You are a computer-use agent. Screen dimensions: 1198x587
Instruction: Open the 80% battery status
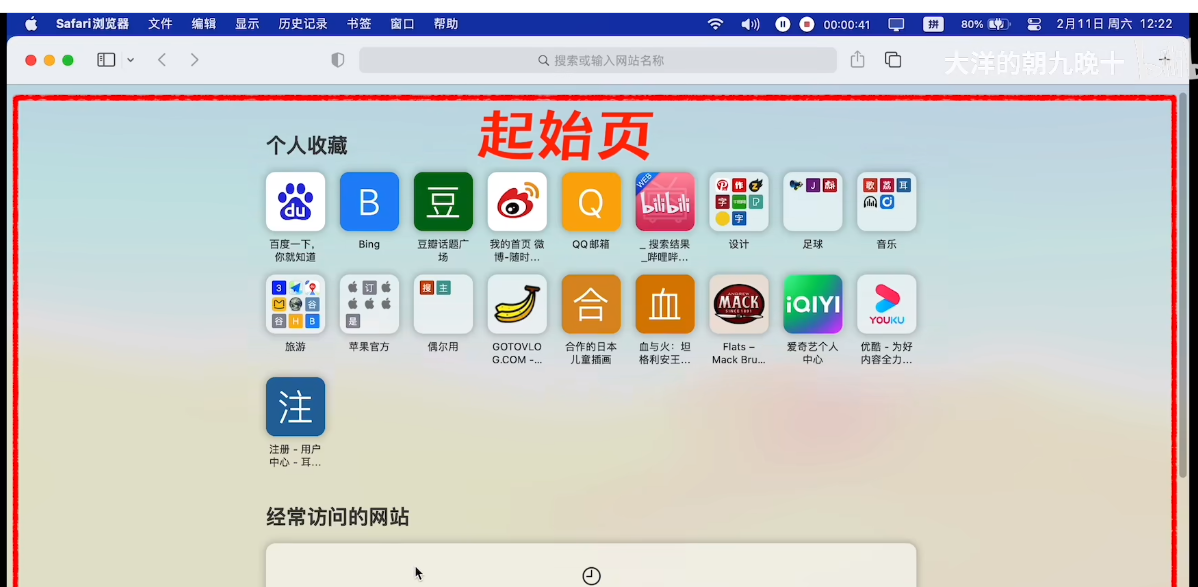(x=986, y=24)
